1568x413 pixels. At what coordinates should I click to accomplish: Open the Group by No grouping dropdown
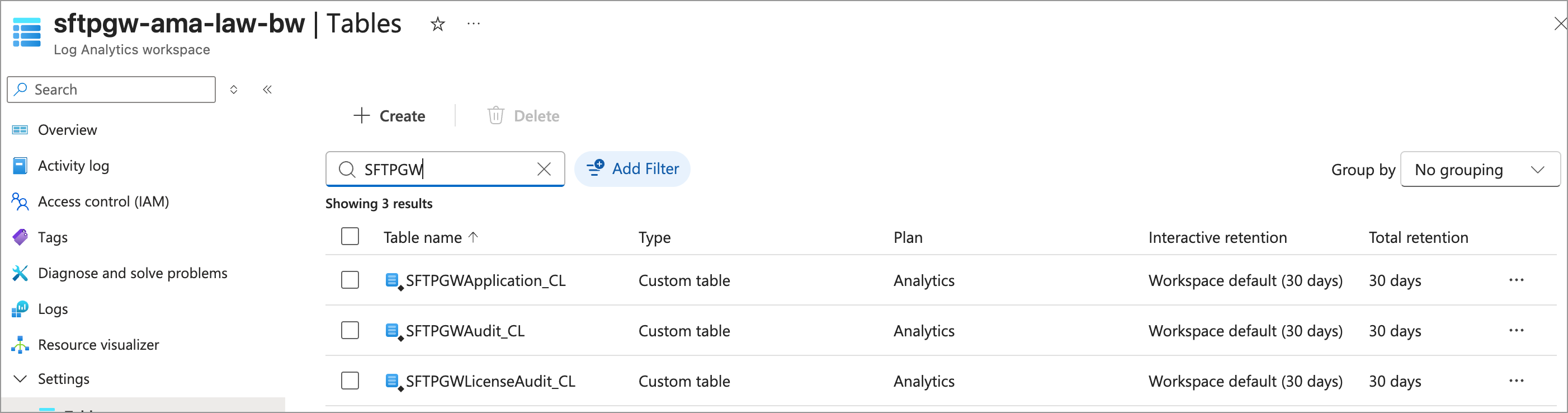(x=1480, y=170)
